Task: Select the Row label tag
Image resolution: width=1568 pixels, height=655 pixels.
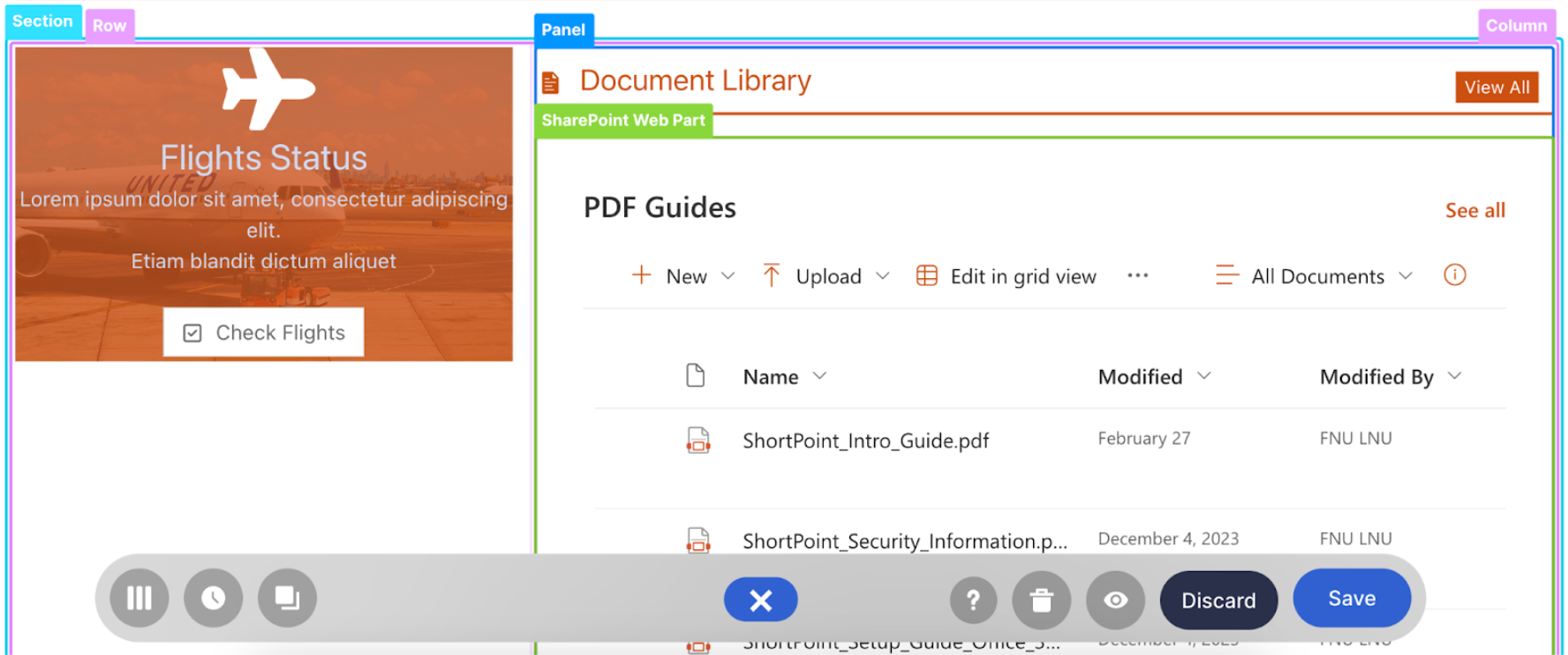Action: (x=109, y=26)
